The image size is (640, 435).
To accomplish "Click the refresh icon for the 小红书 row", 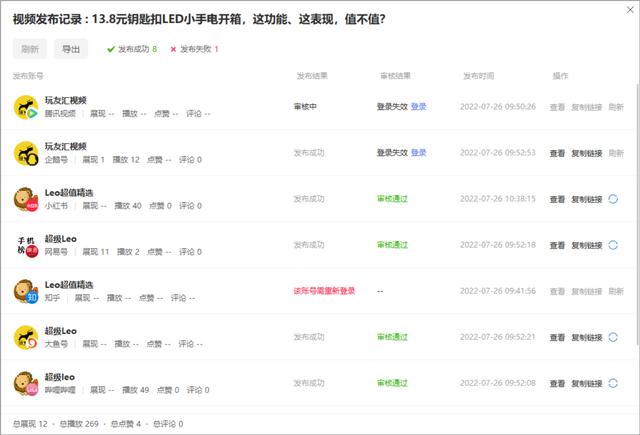I will point(613,199).
